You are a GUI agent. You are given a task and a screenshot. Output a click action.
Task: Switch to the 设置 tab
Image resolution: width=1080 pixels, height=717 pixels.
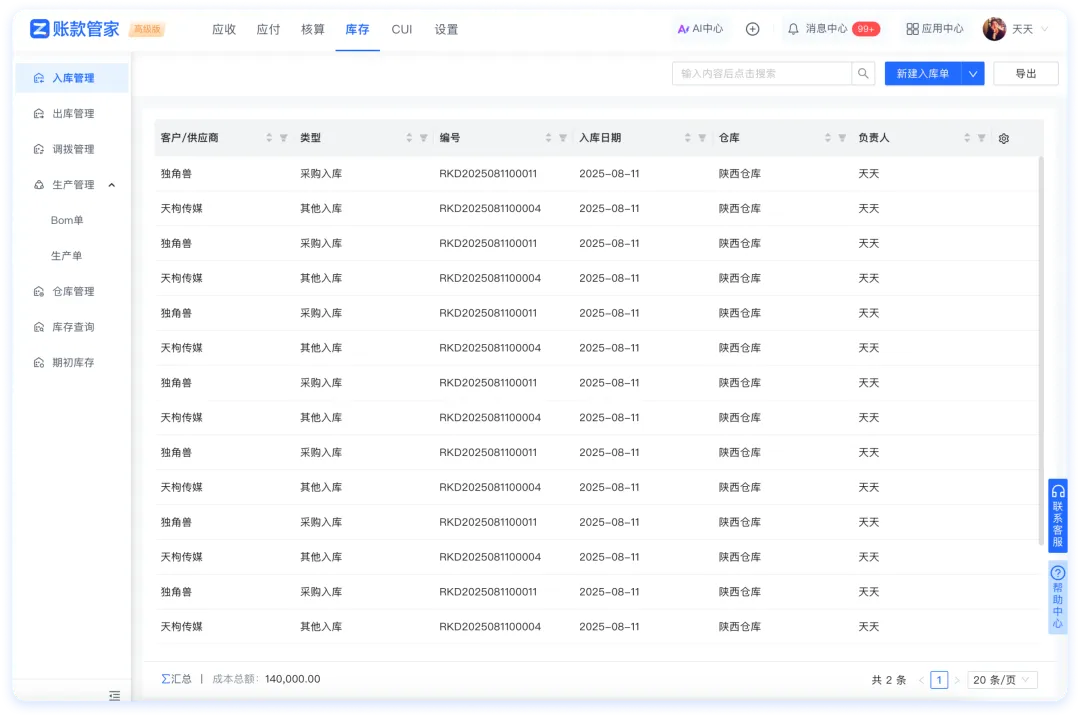(446, 29)
